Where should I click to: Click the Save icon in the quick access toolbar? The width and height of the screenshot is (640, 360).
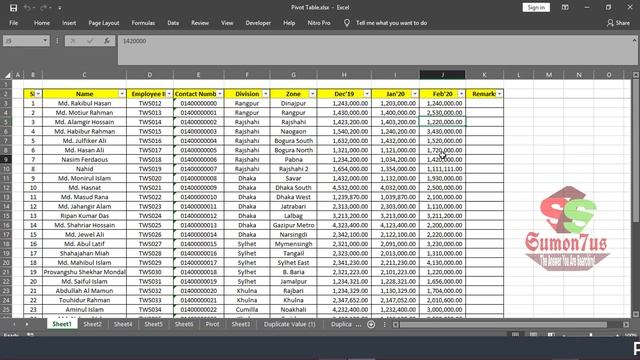point(13,8)
